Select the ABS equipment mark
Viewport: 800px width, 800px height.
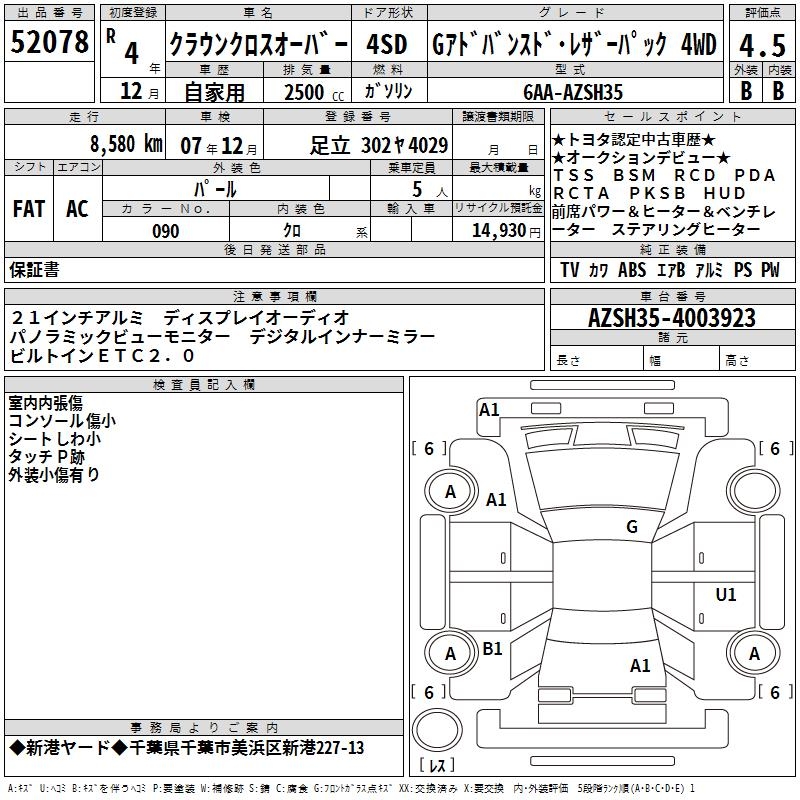632,270
